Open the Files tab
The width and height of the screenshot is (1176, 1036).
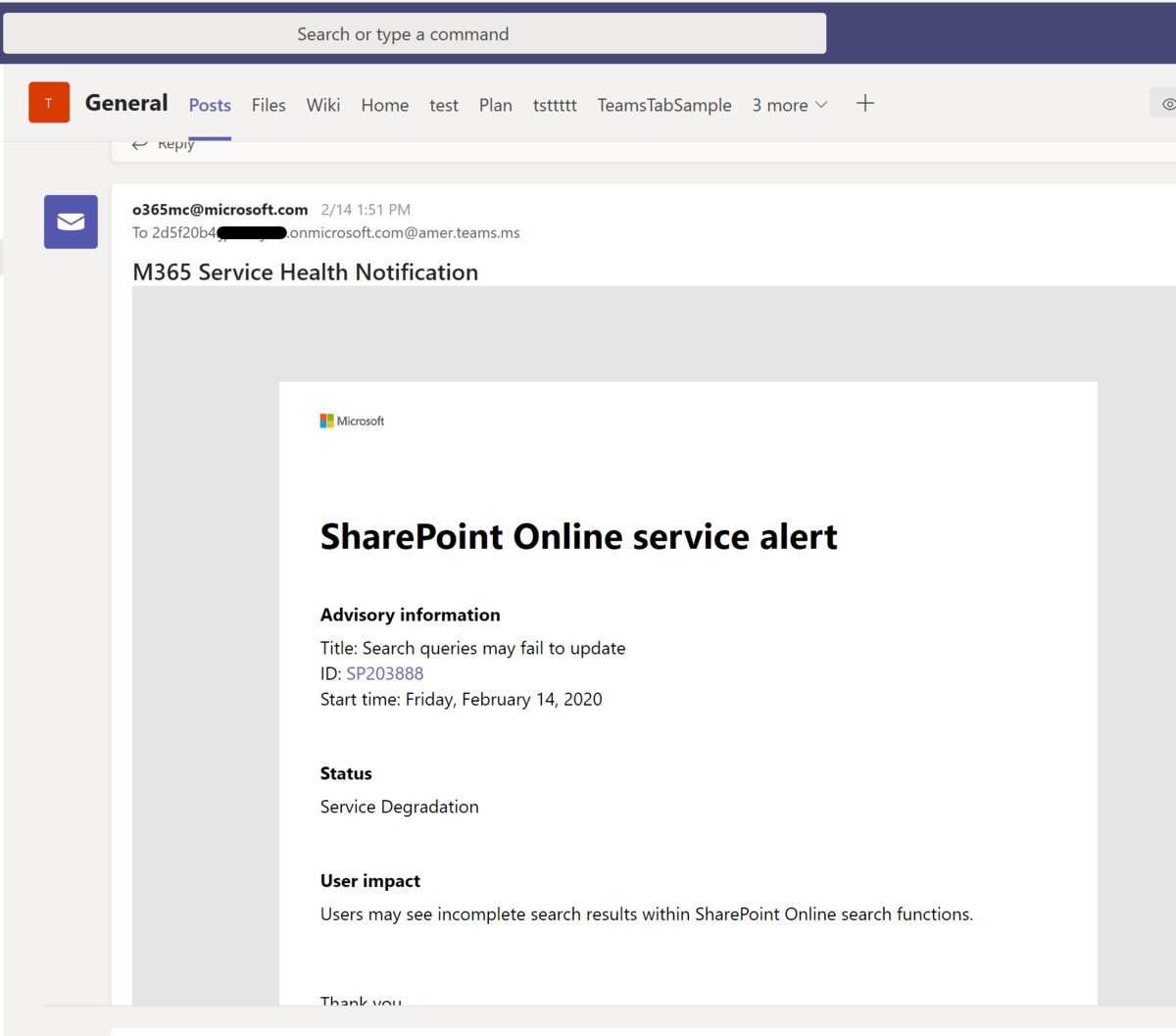pyautogui.click(x=269, y=105)
